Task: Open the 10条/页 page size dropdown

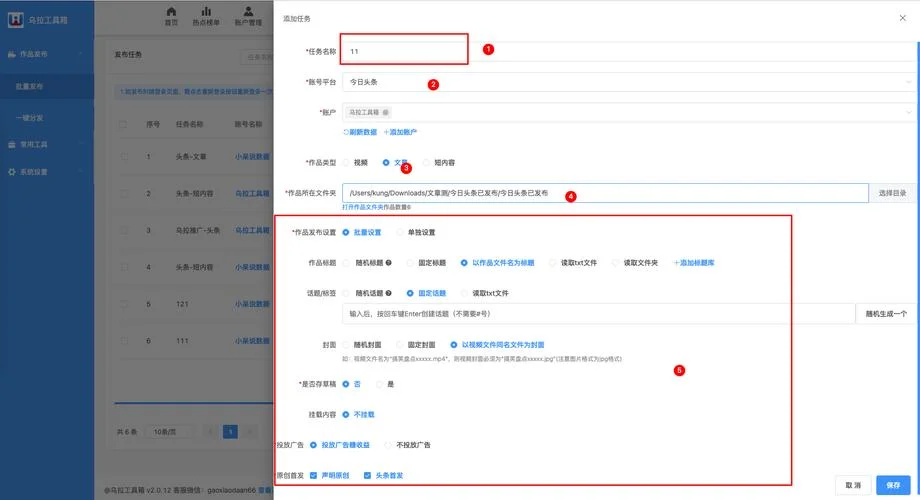Action: click(169, 432)
